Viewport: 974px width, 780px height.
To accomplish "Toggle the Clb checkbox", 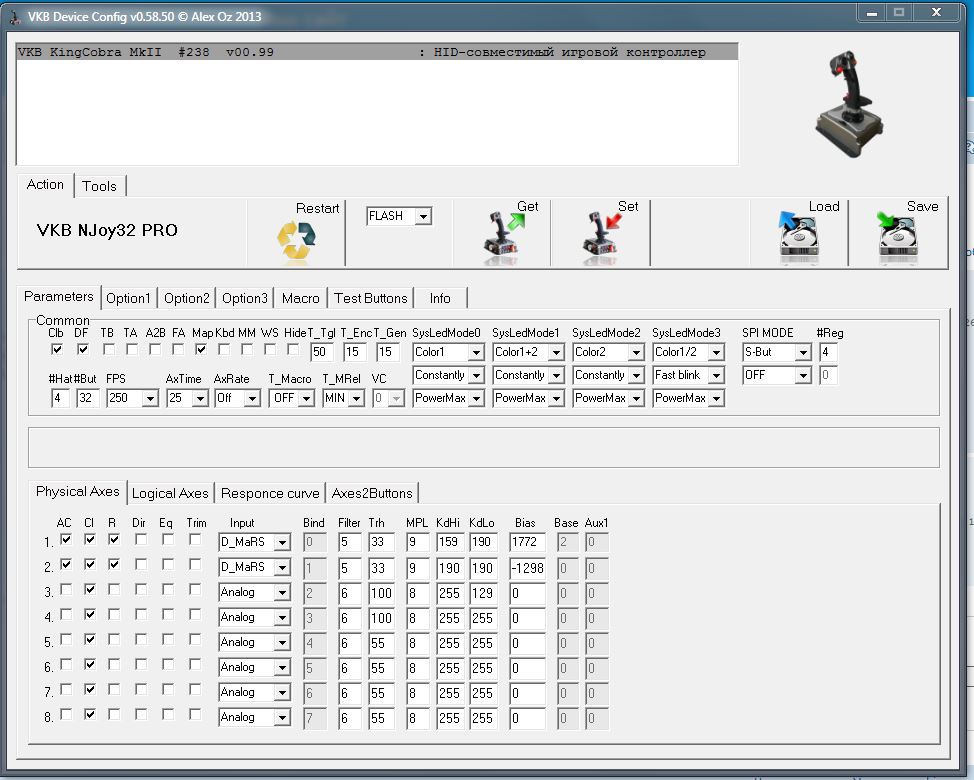I will point(57,350).
